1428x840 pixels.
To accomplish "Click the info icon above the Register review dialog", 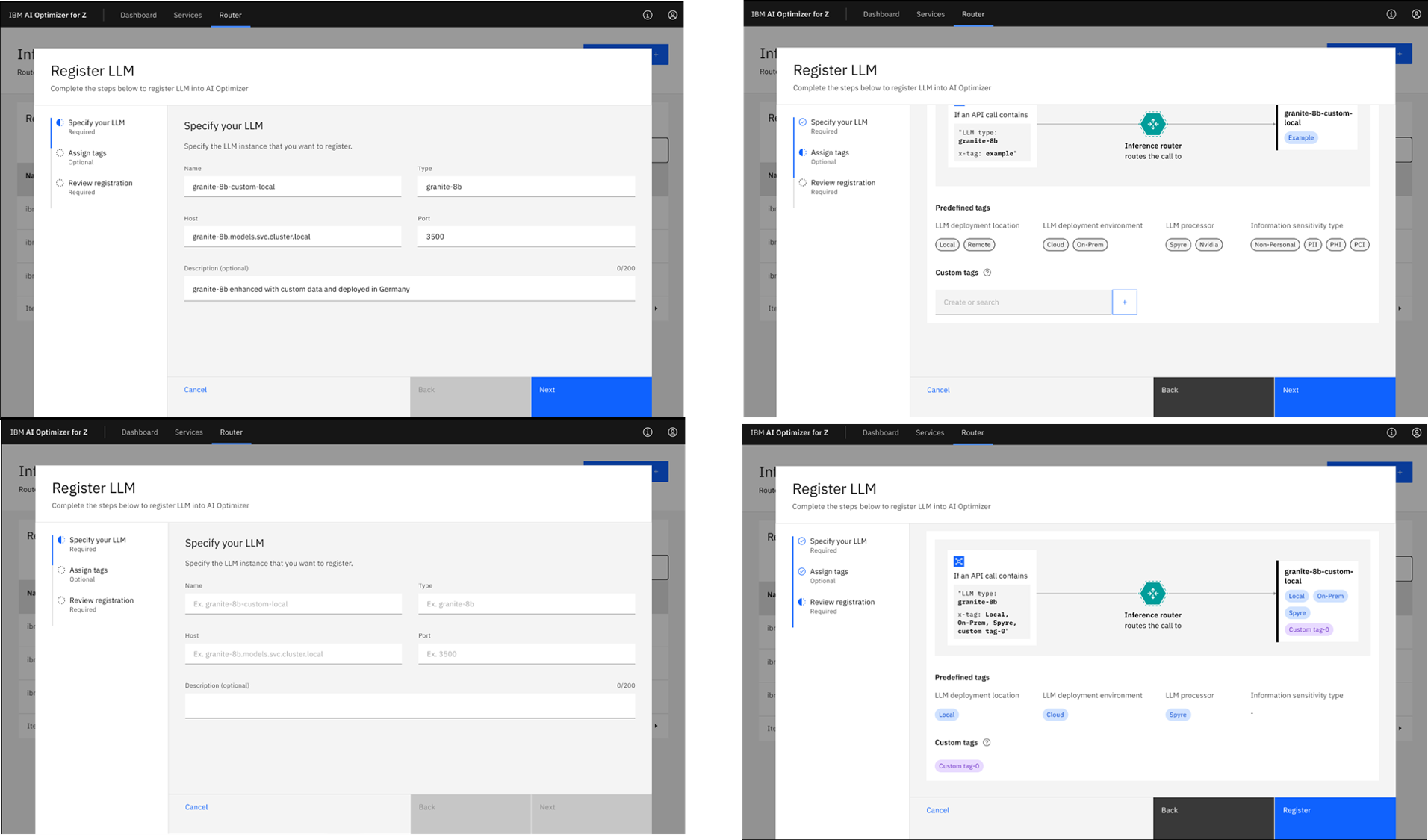I will pos(1391,432).
